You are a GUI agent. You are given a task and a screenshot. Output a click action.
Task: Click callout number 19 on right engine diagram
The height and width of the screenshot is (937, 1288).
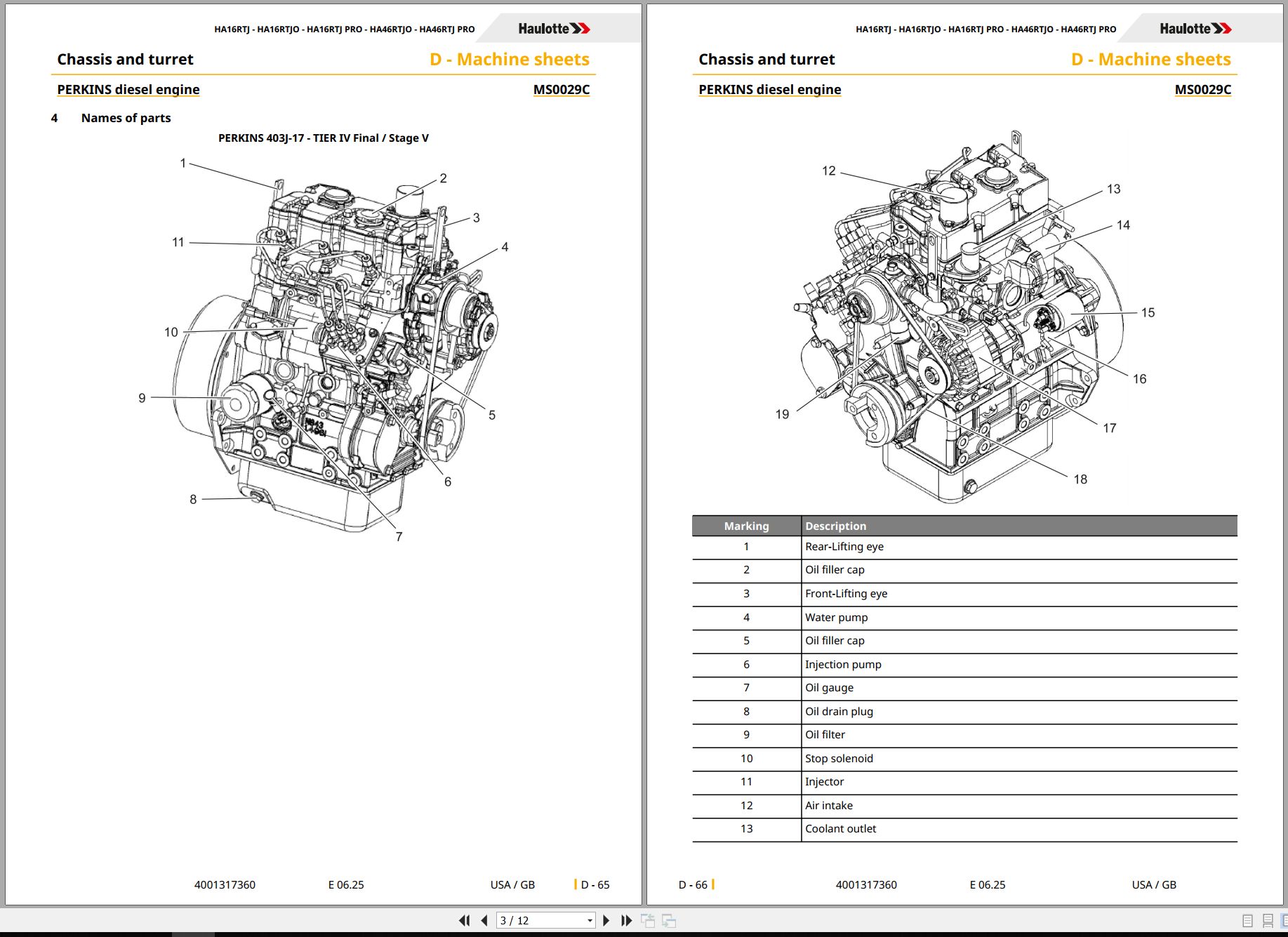click(782, 414)
